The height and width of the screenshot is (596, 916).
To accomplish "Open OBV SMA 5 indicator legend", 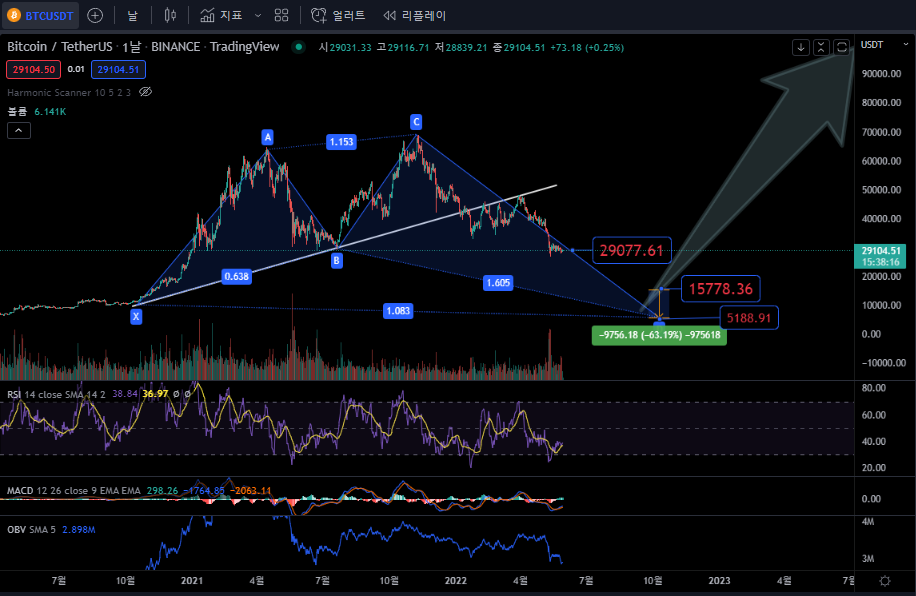I will tap(31, 530).
